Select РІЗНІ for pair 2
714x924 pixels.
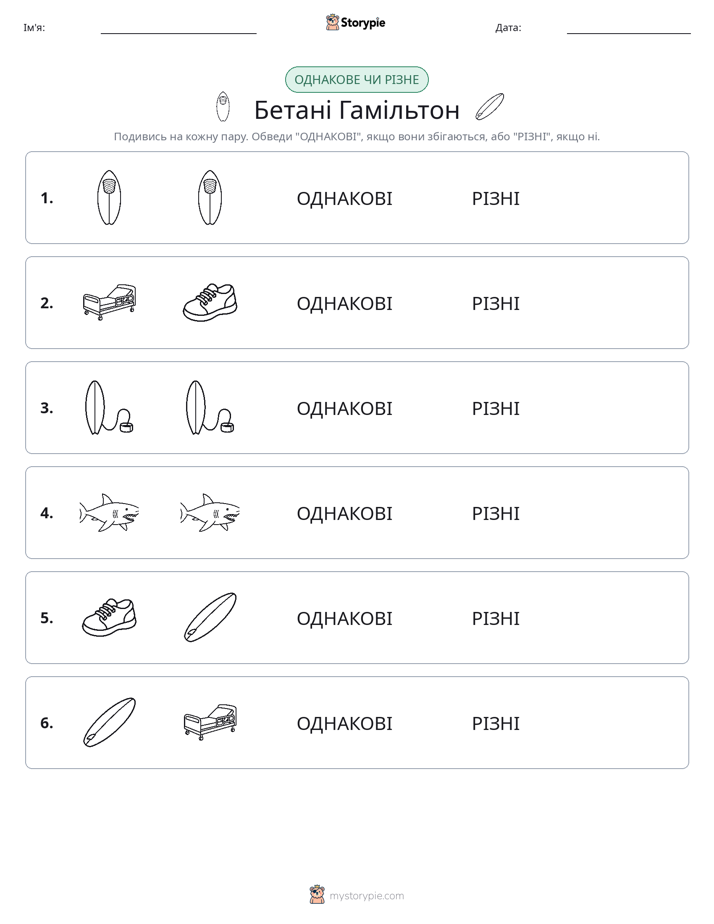[x=495, y=303]
